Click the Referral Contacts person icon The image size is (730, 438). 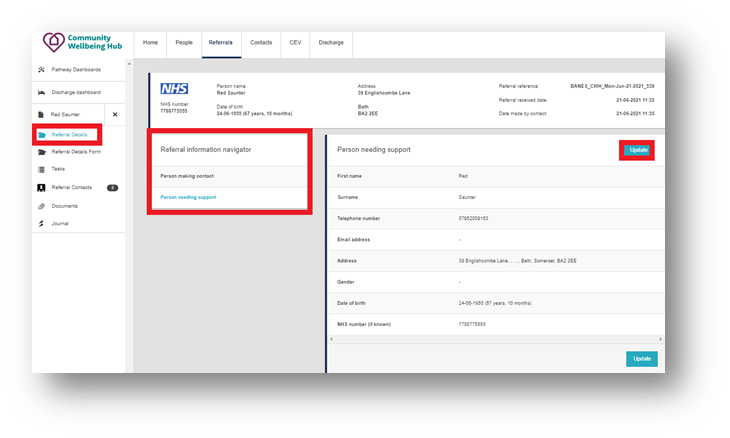pyautogui.click(x=41, y=188)
